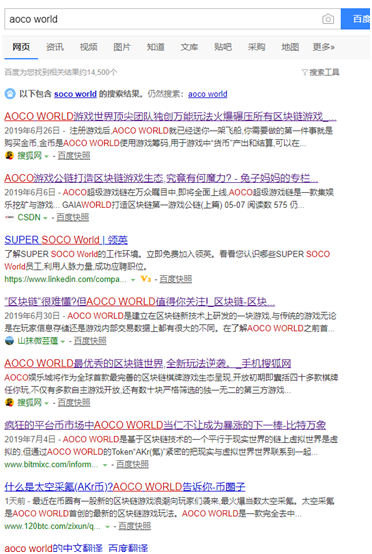Open the 更多 tab menu
The image size is (372, 554).
324,47
